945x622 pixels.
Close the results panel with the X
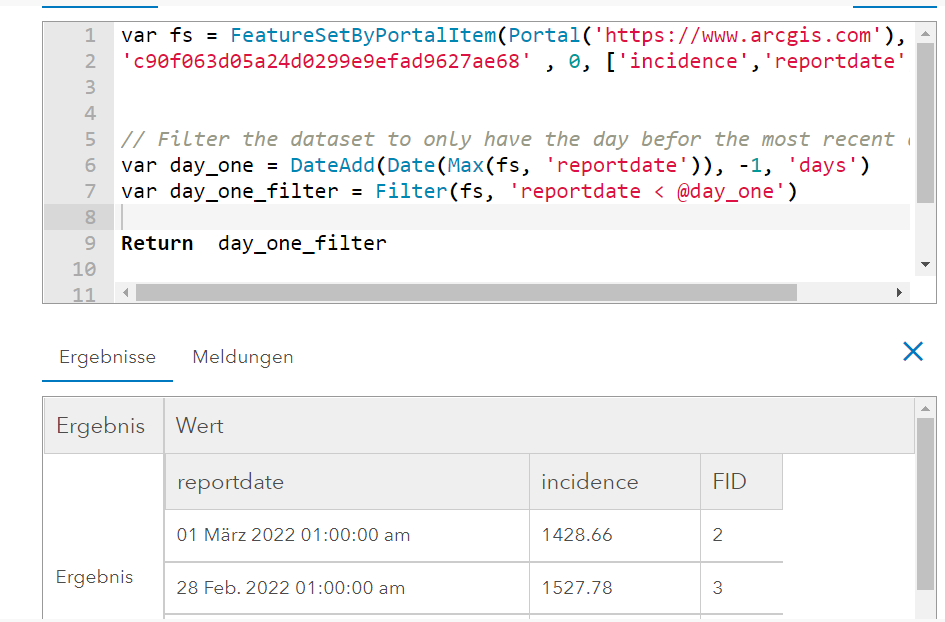(x=912, y=351)
